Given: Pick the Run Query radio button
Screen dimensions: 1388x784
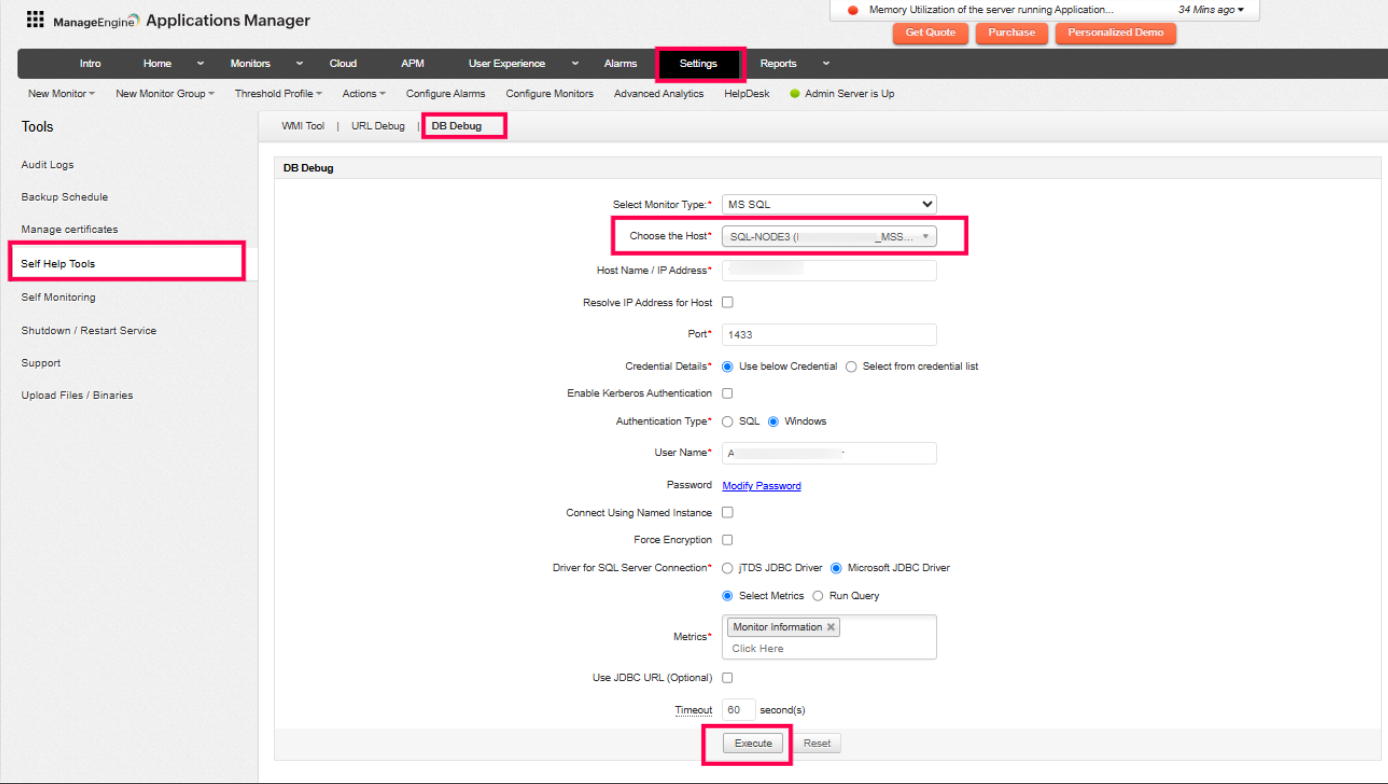Looking at the screenshot, I should 818,596.
